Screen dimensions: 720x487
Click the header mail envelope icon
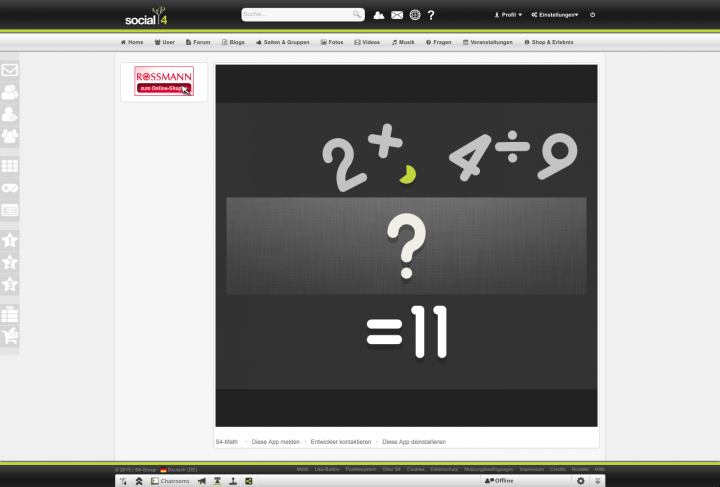397,15
